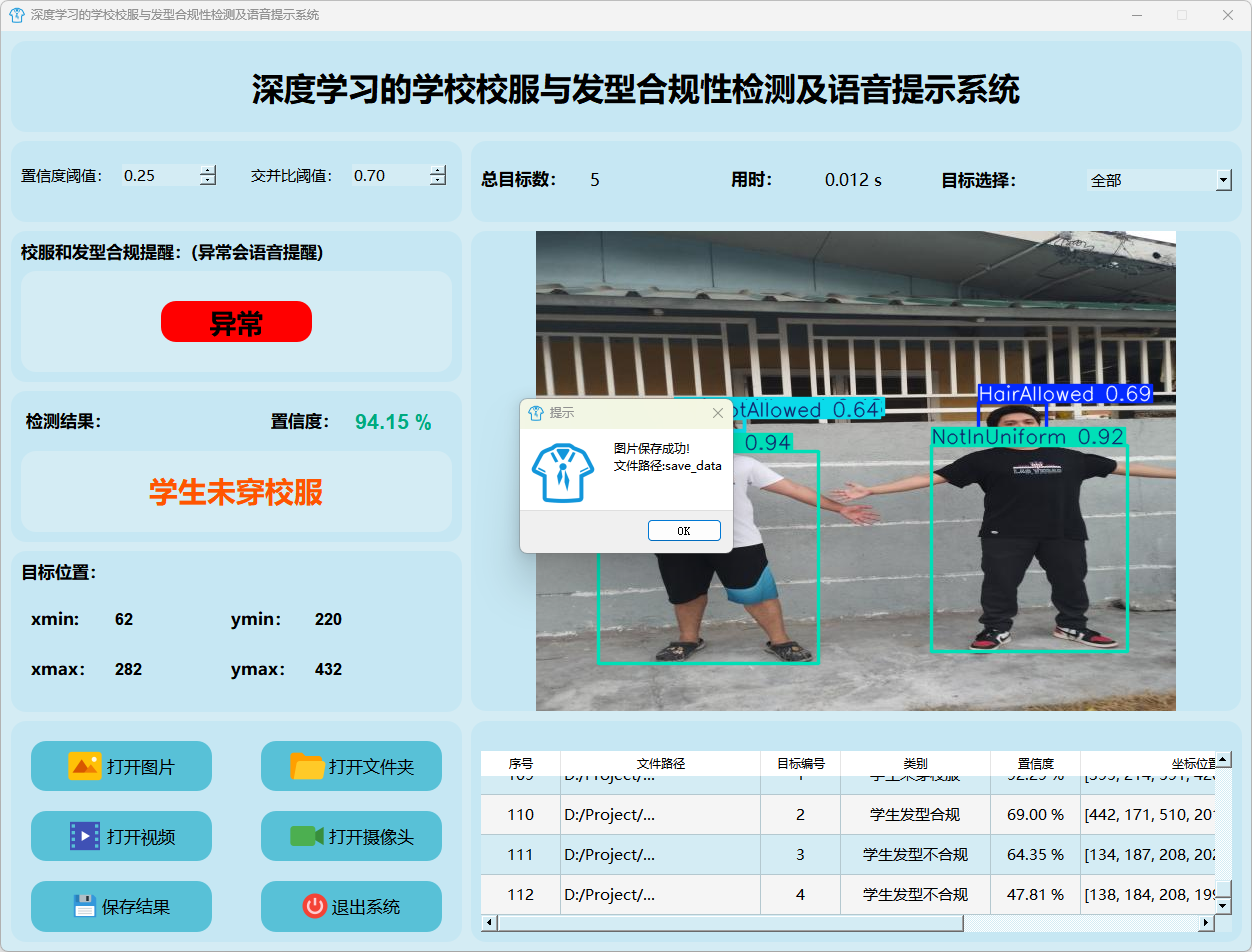The height and width of the screenshot is (952, 1252).
Task: Decrease the 置信度阈值 with the down arrow
Action: tap(207, 181)
